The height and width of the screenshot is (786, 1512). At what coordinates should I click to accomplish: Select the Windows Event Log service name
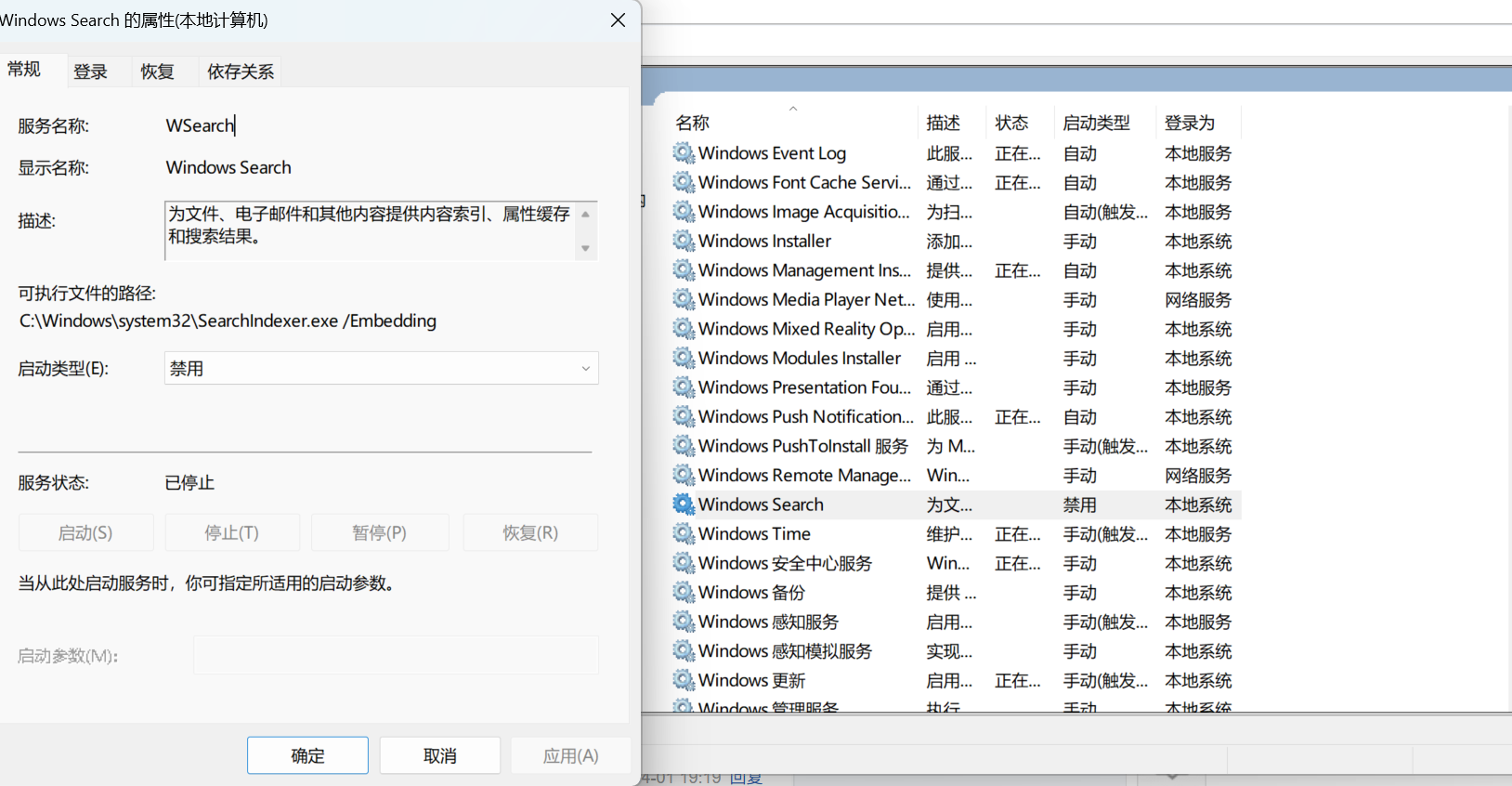(x=772, y=153)
